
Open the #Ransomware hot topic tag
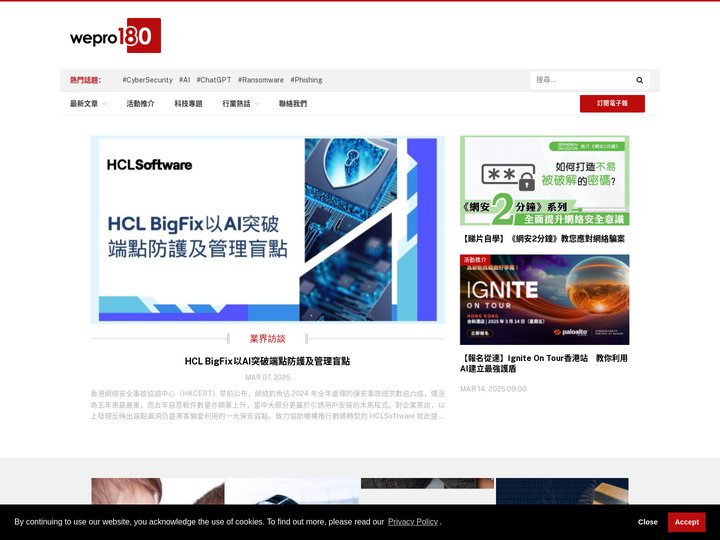(x=261, y=80)
